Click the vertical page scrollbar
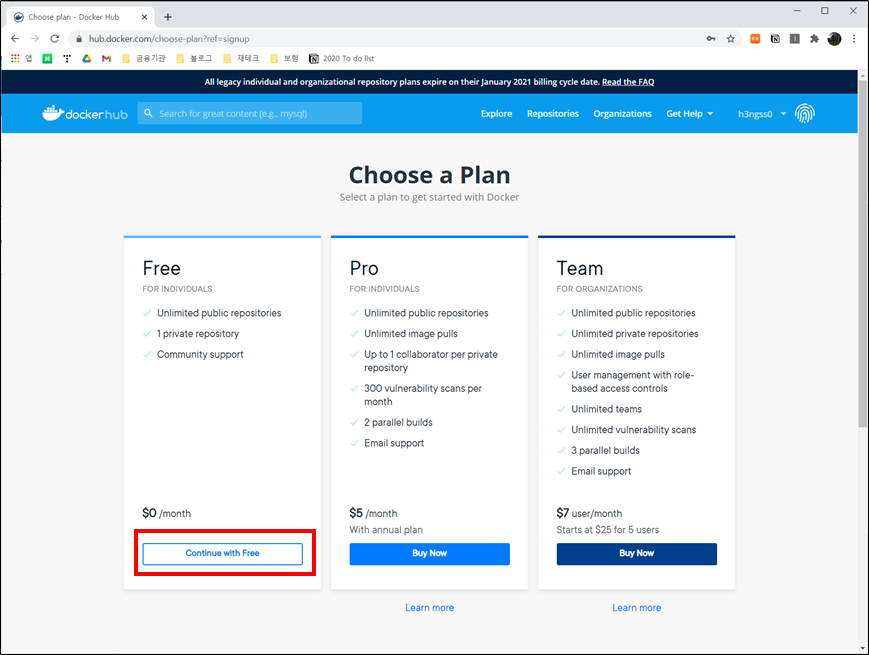This screenshot has height=655, width=869. click(x=863, y=253)
